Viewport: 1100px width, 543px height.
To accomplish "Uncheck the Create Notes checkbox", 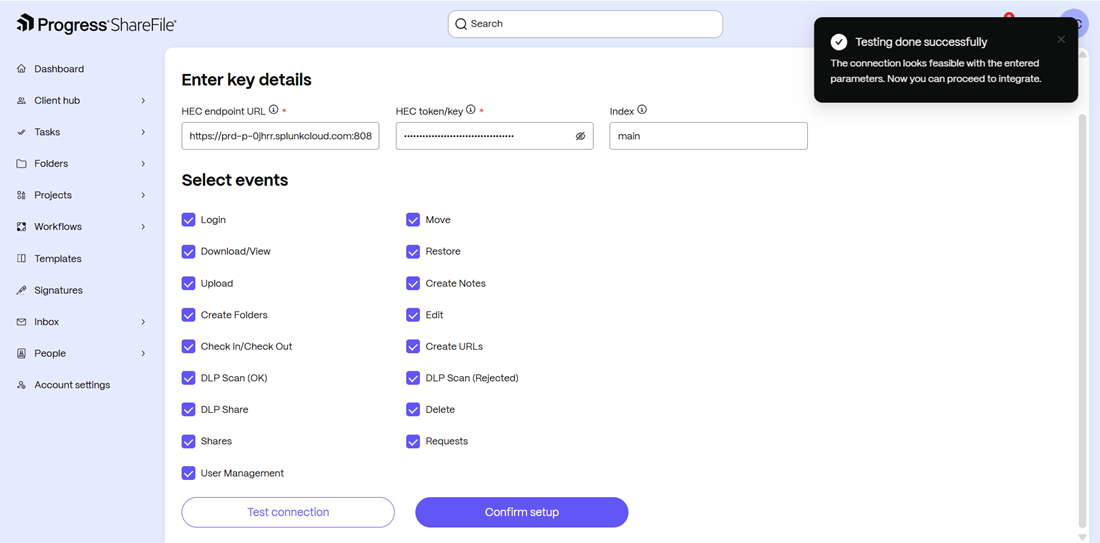I will 413,283.
